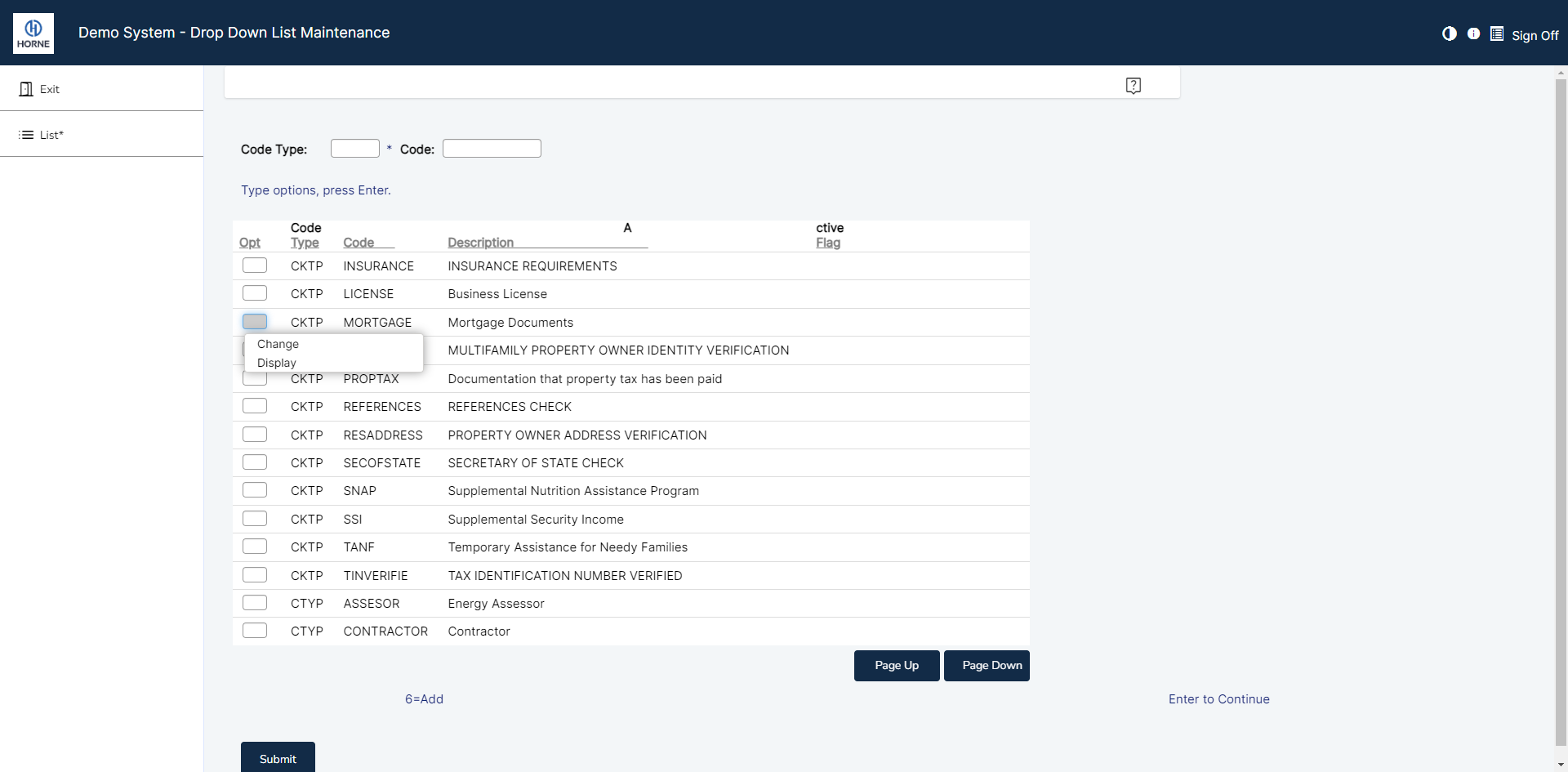
Task: Check the Opt box for the SNAP row
Action: click(x=254, y=489)
